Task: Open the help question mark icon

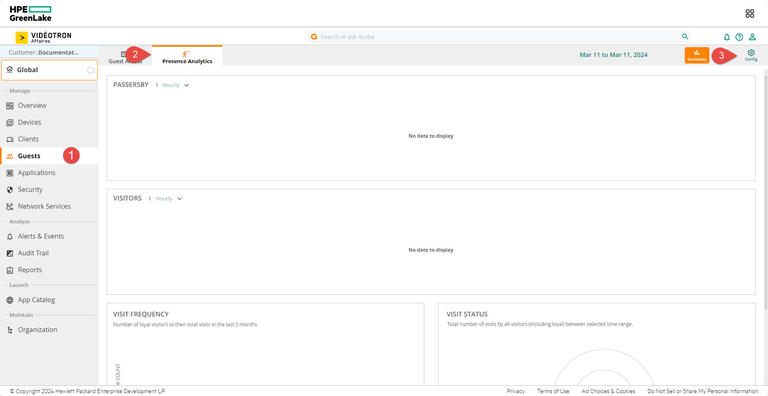Action: click(739, 37)
